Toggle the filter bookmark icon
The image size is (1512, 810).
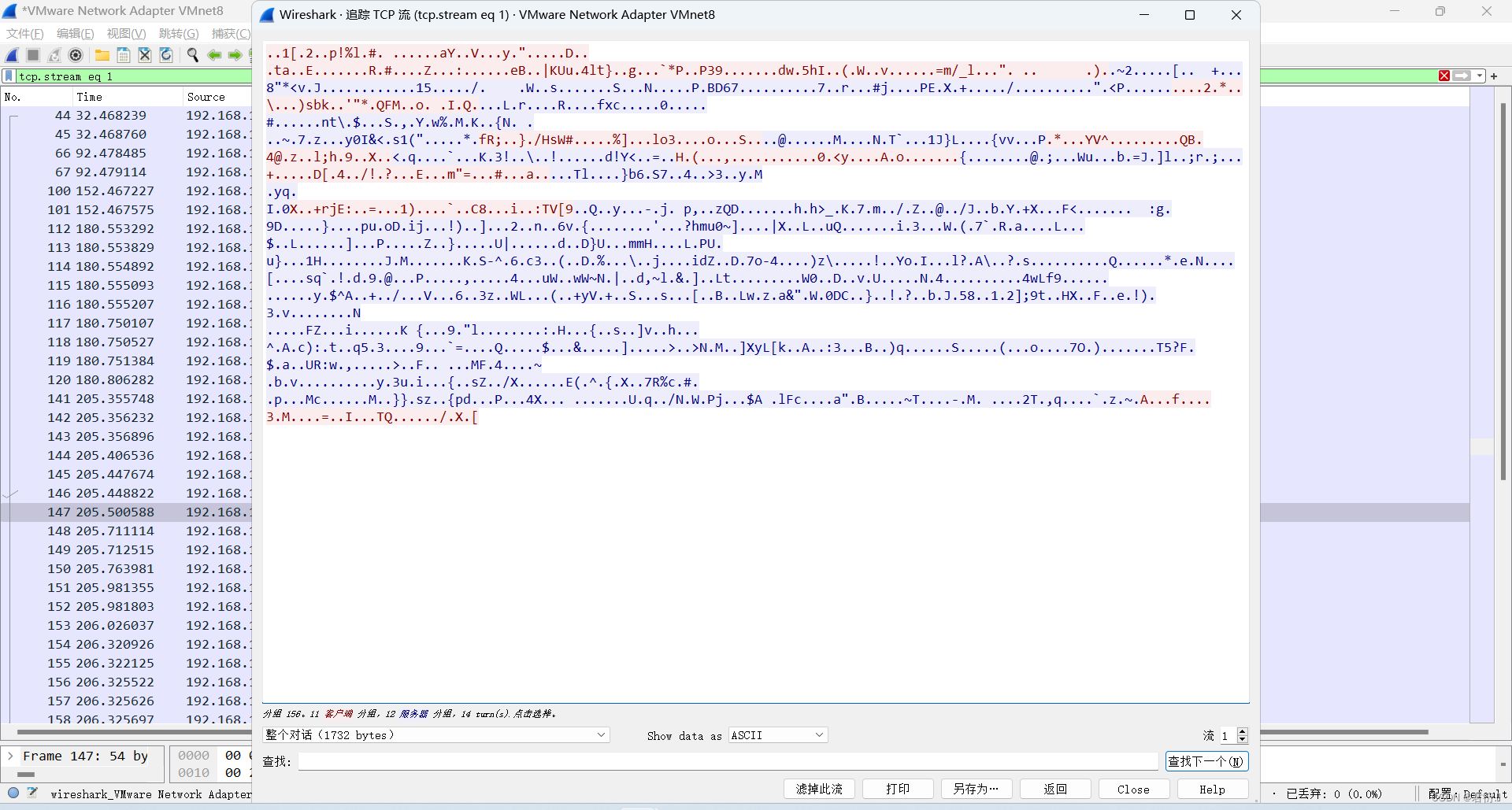point(8,76)
